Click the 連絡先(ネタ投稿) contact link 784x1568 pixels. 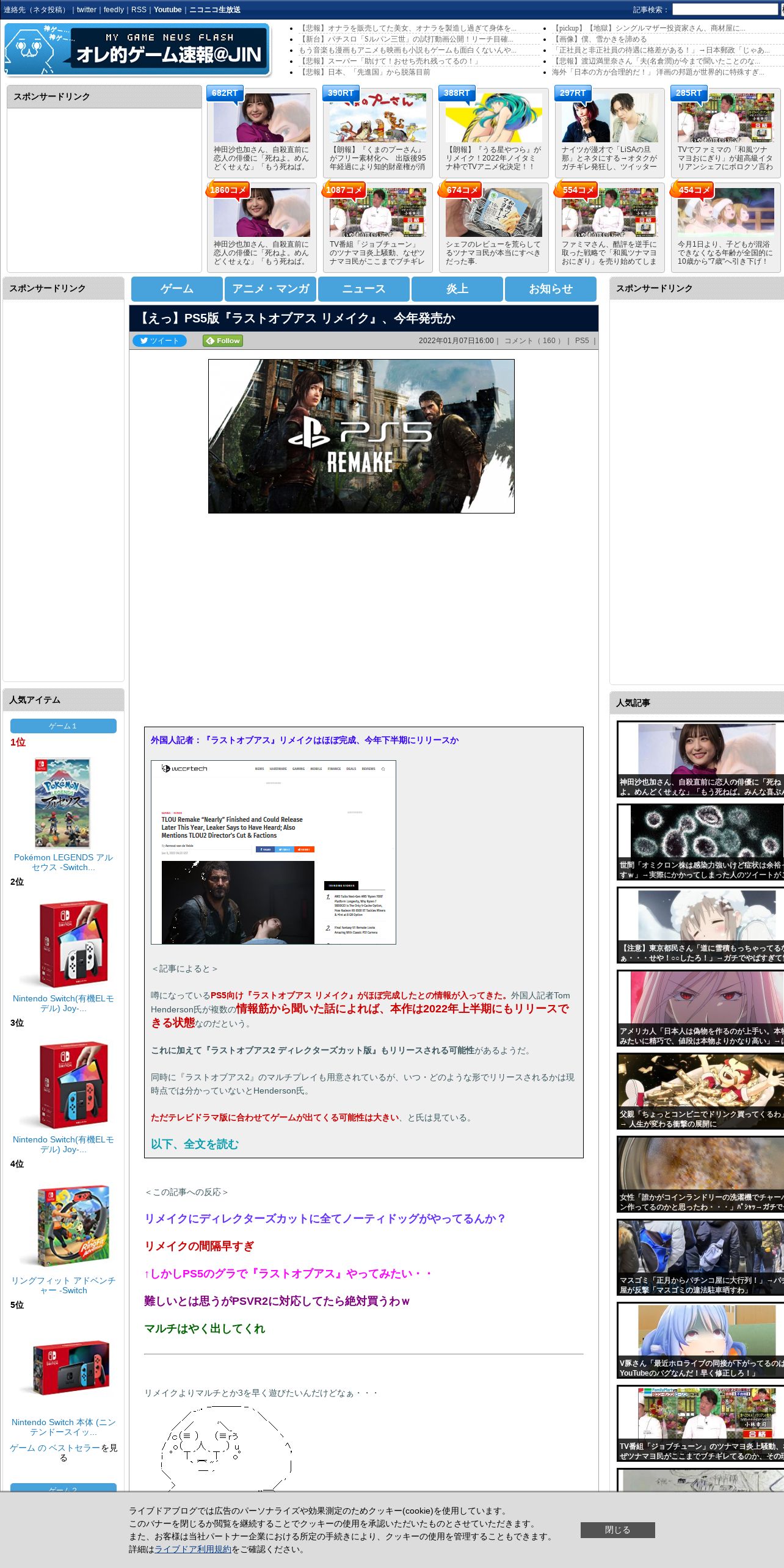pyautogui.click(x=36, y=10)
